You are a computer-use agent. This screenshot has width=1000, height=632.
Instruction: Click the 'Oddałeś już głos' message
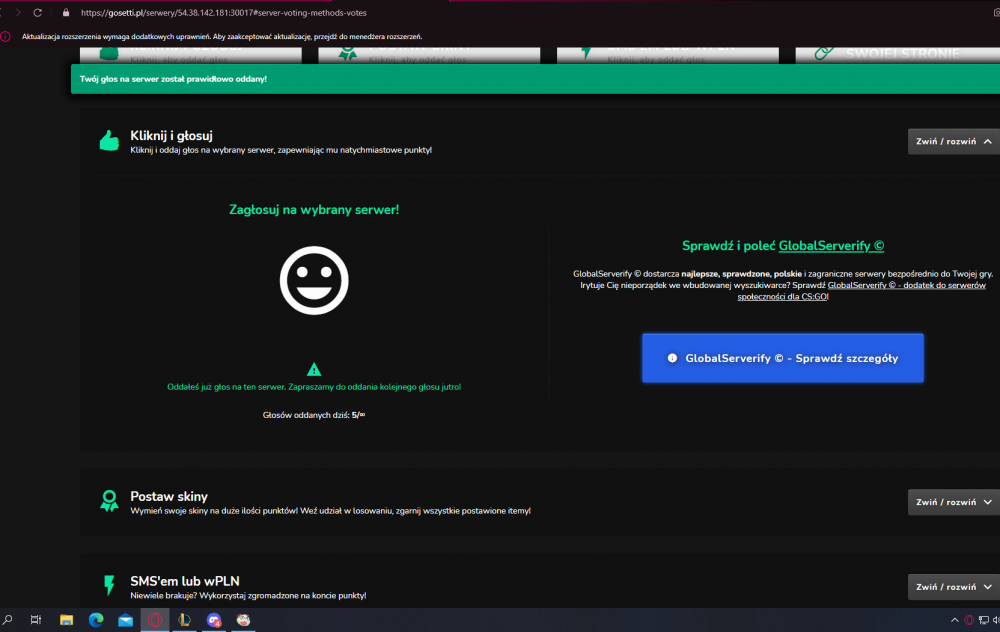pyautogui.click(x=314, y=387)
